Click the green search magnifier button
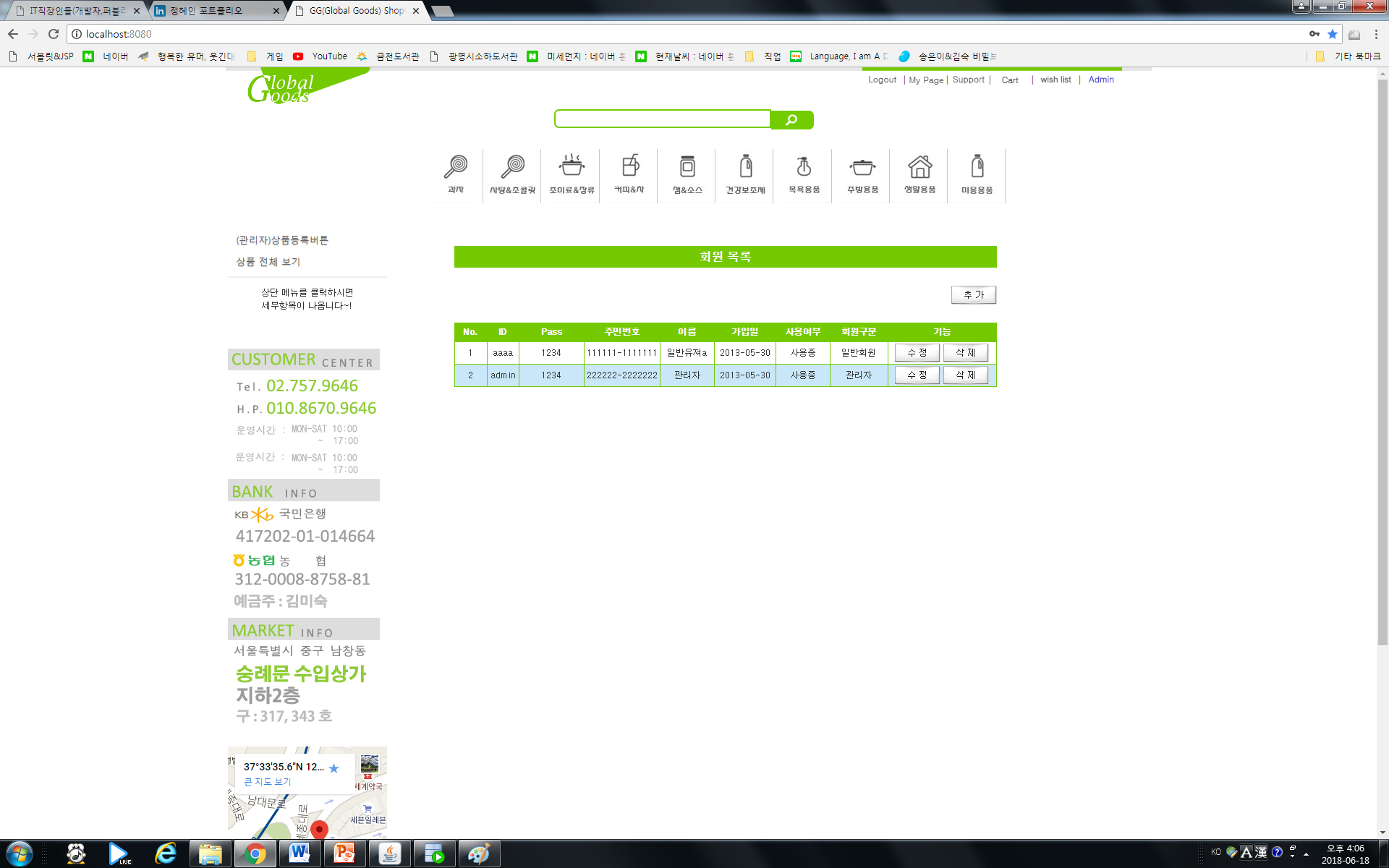Screen dimensions: 1389x868 tap(791, 120)
